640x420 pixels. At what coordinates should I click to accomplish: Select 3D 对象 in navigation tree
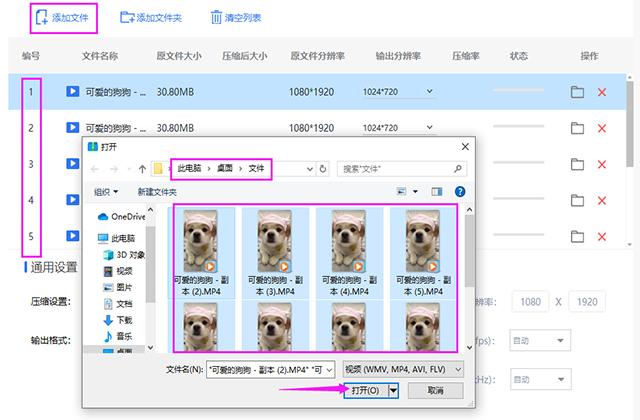tap(124, 255)
